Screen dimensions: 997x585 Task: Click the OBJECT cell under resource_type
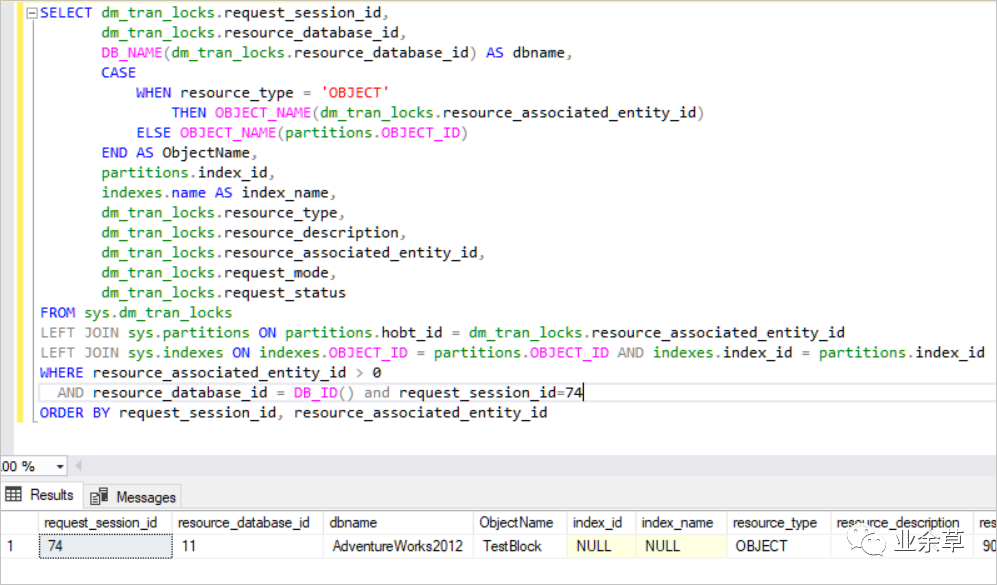pyautogui.click(x=778, y=546)
